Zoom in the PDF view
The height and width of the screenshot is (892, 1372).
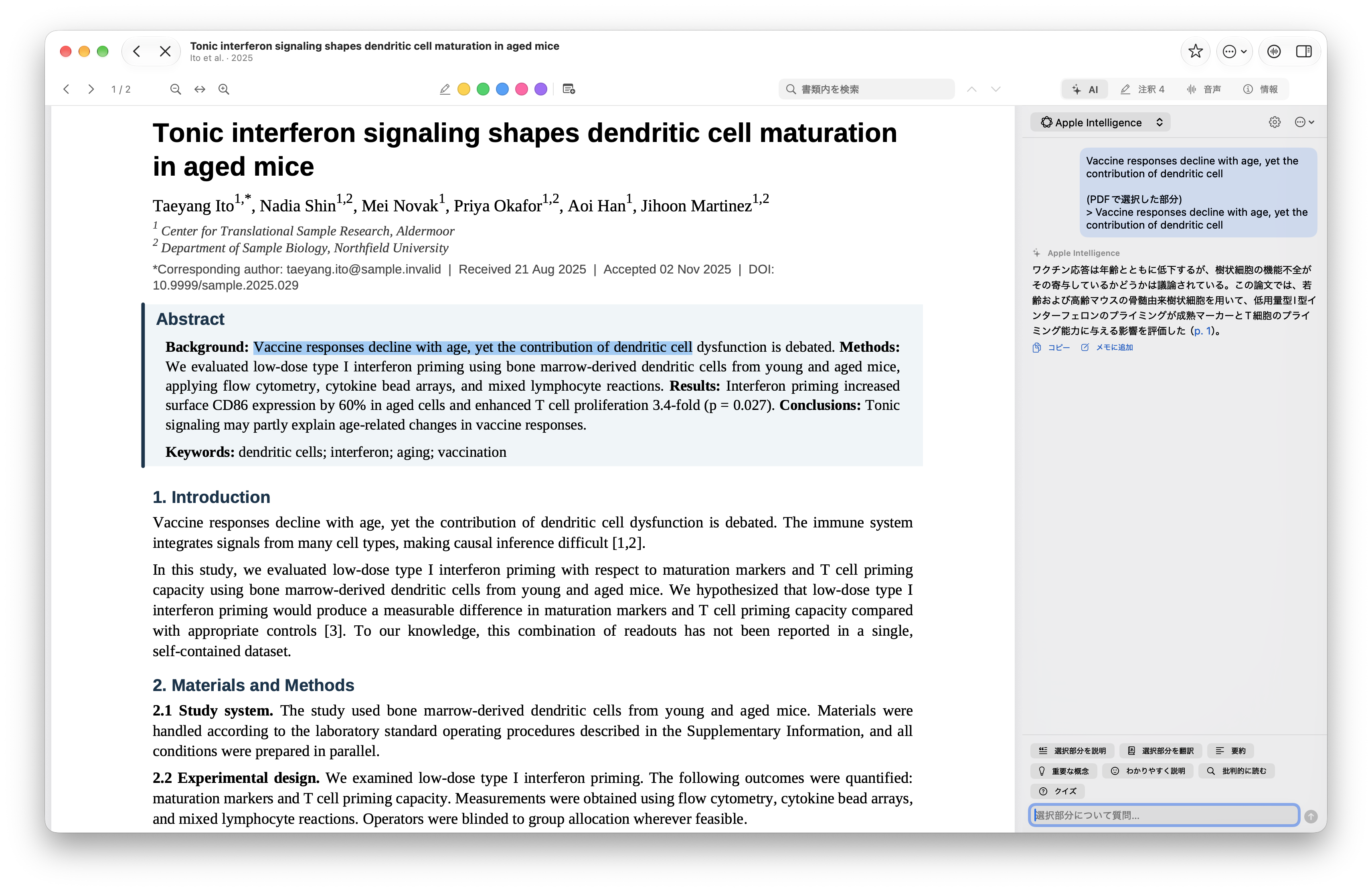click(x=224, y=89)
